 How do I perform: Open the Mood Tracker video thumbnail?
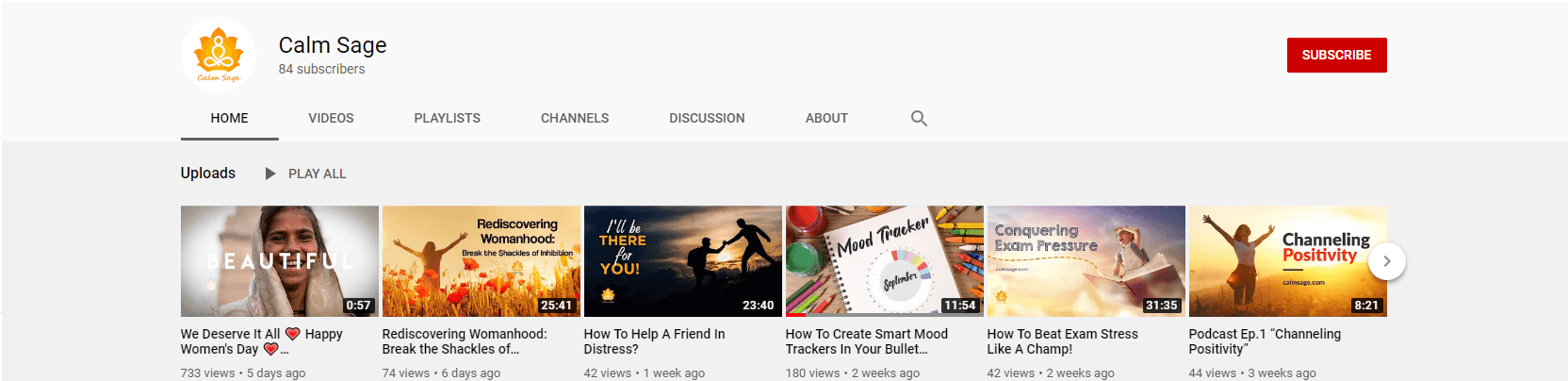click(x=885, y=261)
